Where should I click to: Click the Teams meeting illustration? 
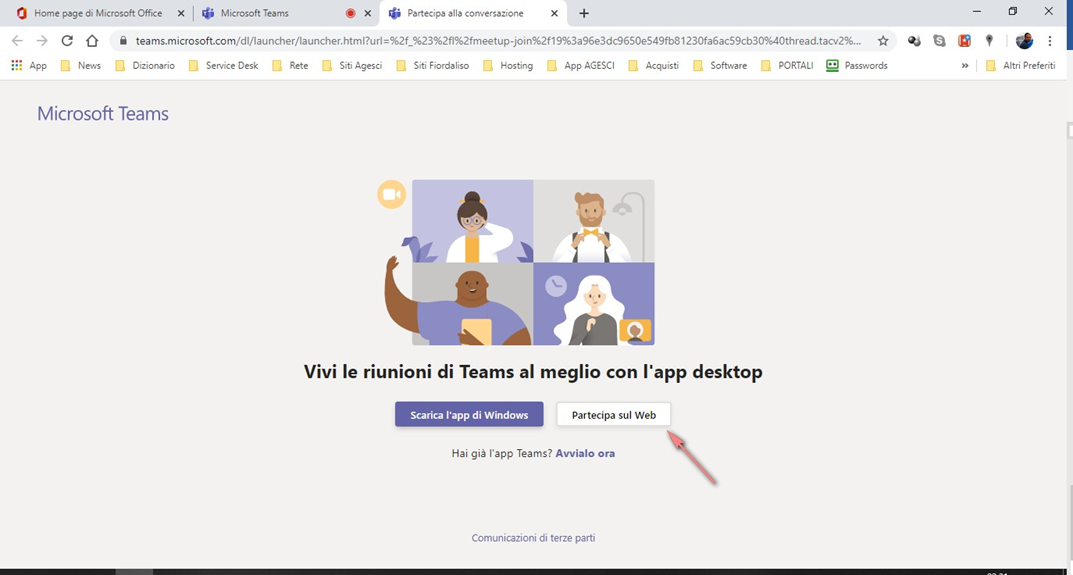[516, 263]
